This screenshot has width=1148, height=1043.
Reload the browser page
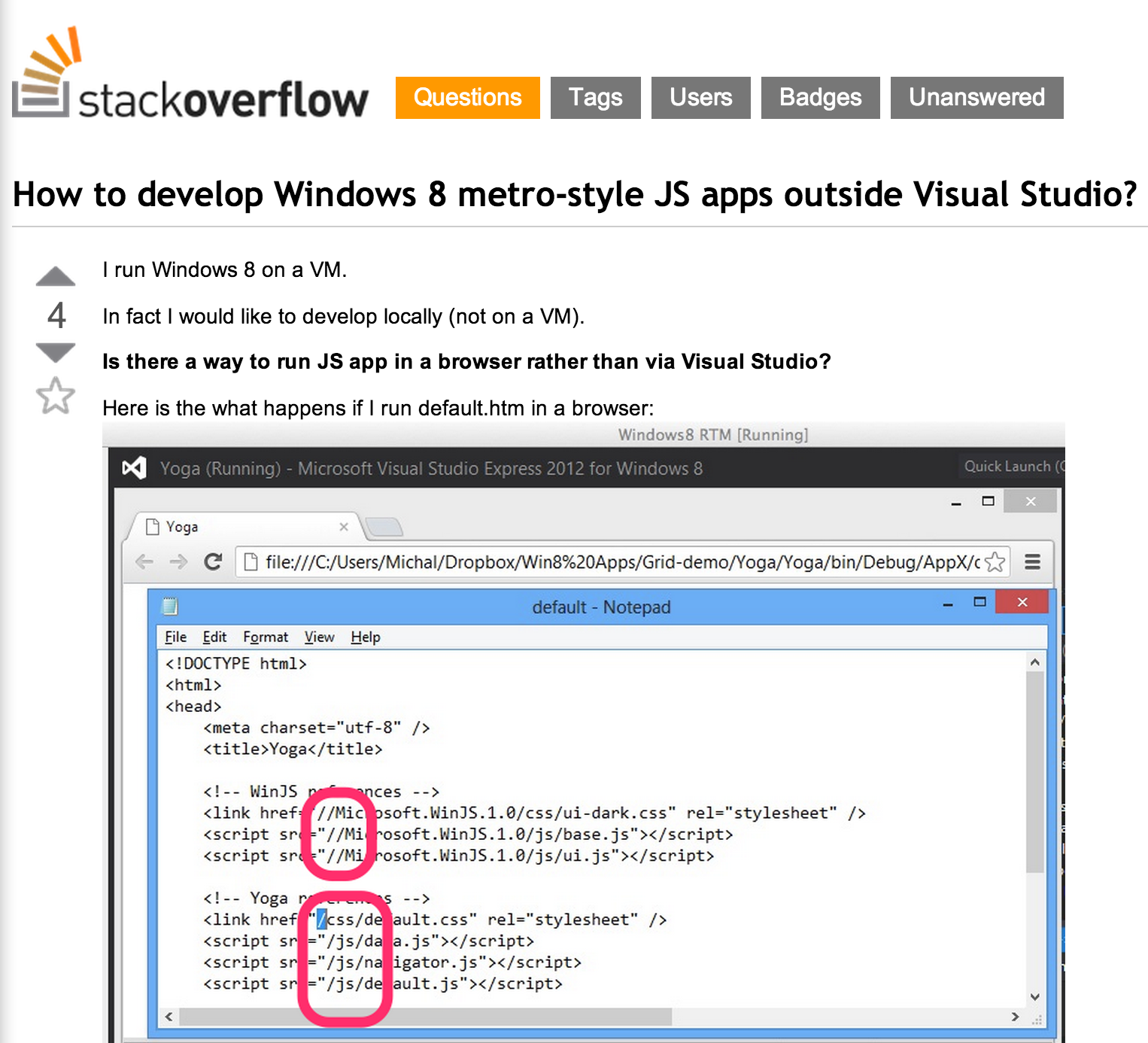pos(214,561)
